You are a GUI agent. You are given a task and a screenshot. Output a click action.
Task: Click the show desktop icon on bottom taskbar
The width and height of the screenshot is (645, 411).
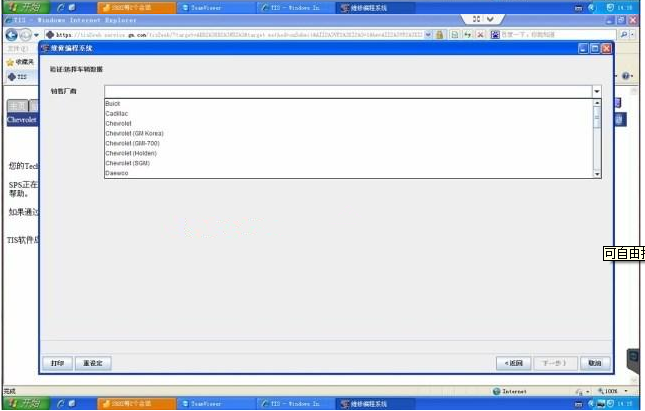(72, 404)
